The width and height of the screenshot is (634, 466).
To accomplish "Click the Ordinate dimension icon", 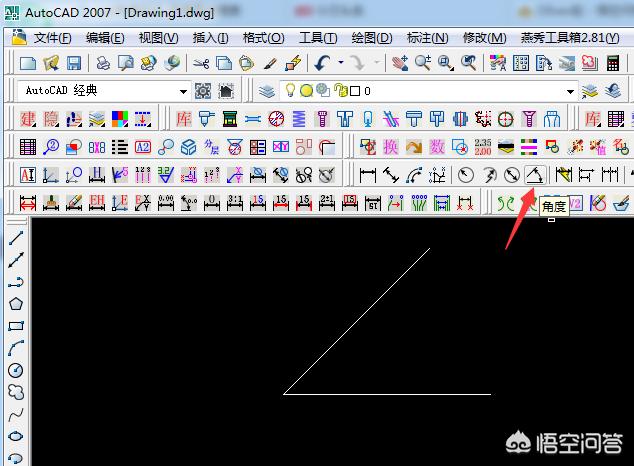I will (x=437, y=175).
